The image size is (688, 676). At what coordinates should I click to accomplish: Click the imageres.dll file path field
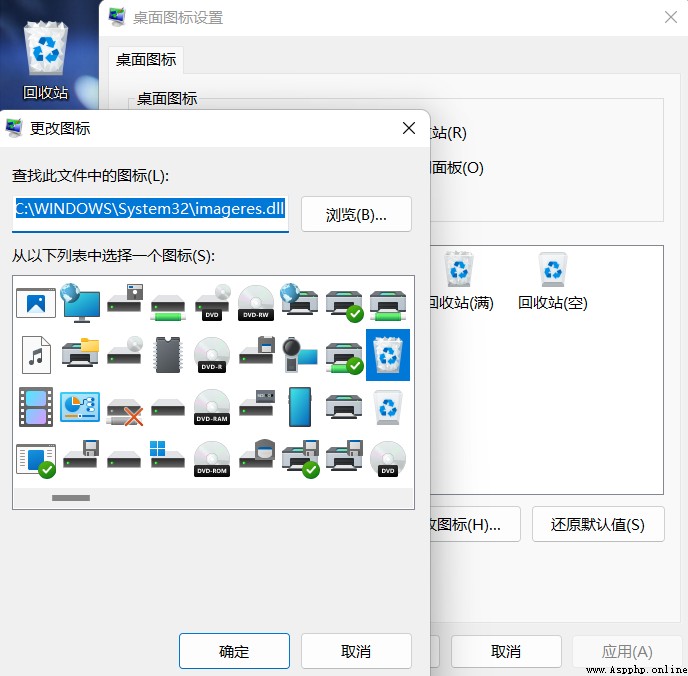pos(150,213)
